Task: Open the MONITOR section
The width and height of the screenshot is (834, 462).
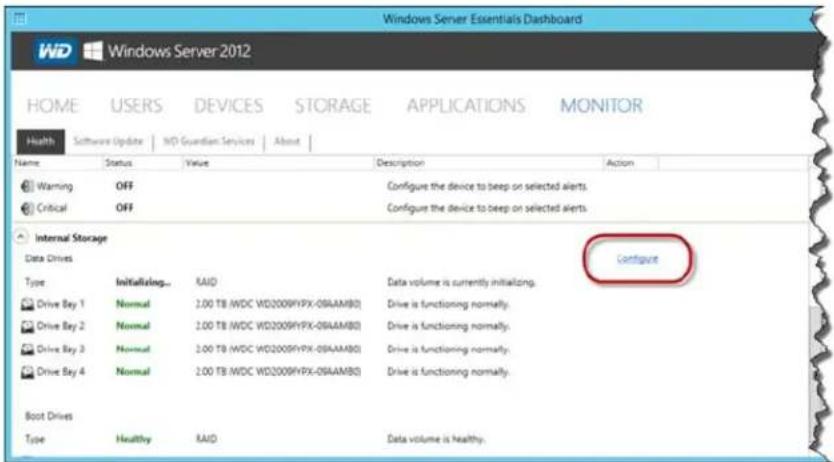Action: click(x=601, y=105)
